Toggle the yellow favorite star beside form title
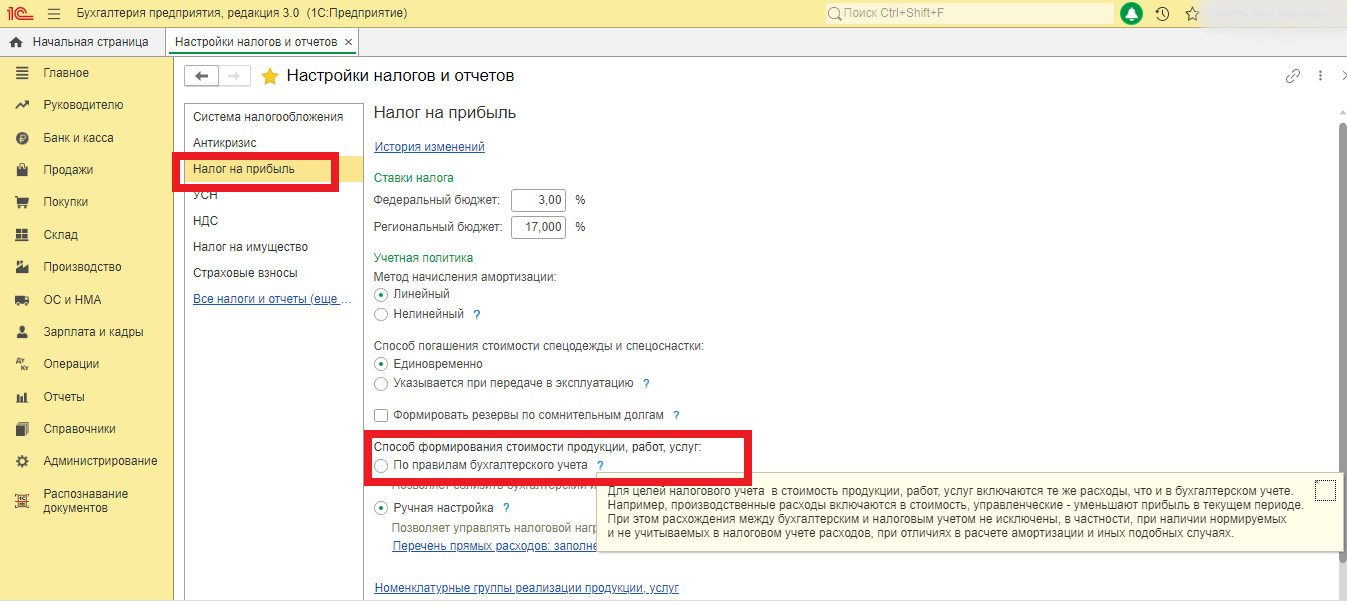The height and width of the screenshot is (607, 1347). coord(269,76)
